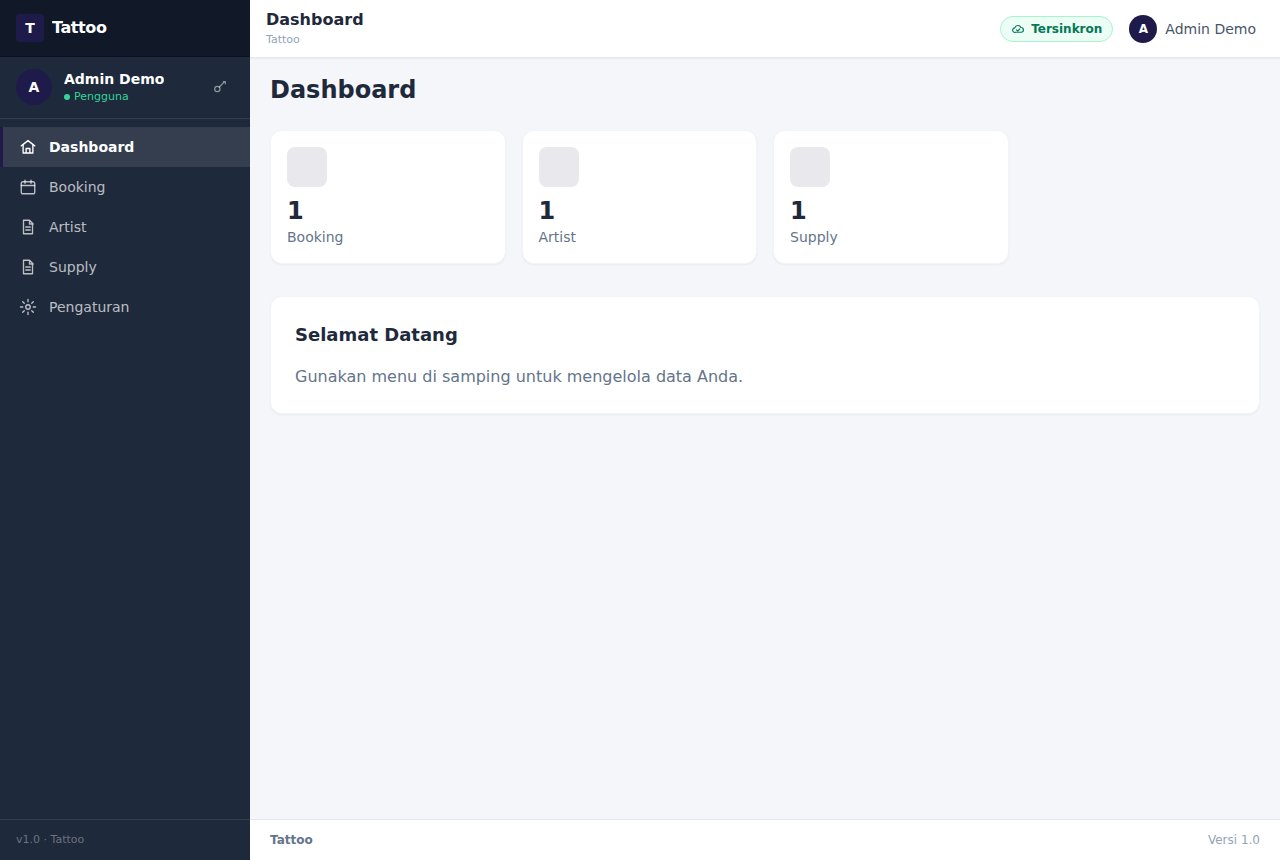Click the Tattoo logo T icon

point(30,28)
